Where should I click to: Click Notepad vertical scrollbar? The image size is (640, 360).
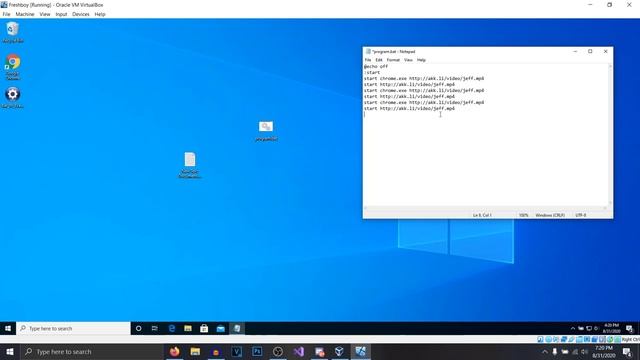click(610, 134)
